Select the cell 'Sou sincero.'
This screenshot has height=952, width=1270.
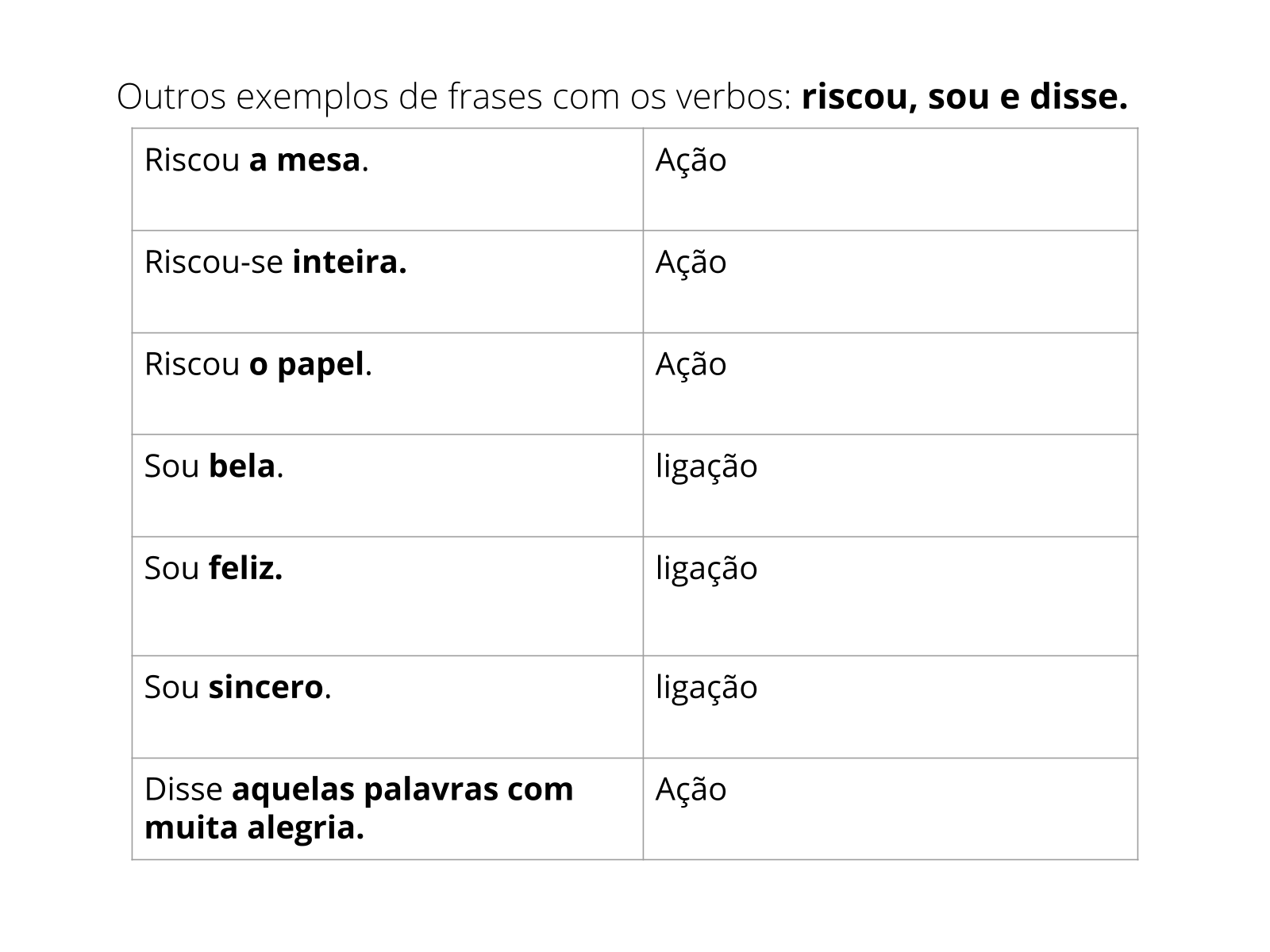[387, 707]
